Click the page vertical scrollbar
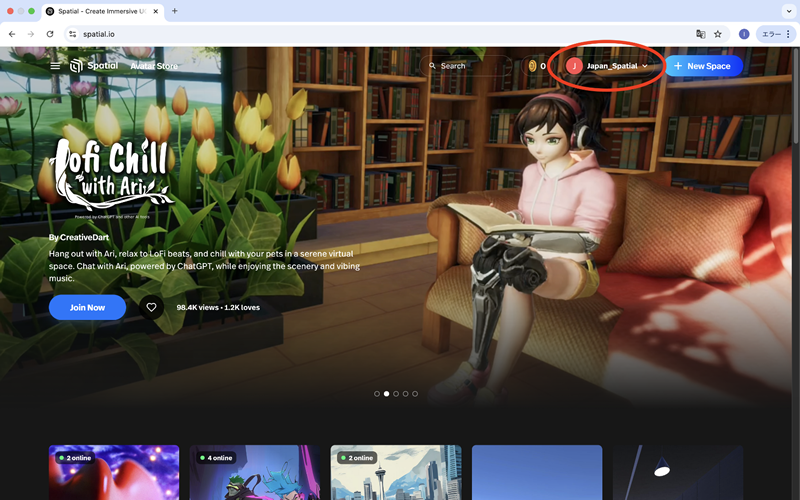The image size is (800, 500). tap(796, 97)
